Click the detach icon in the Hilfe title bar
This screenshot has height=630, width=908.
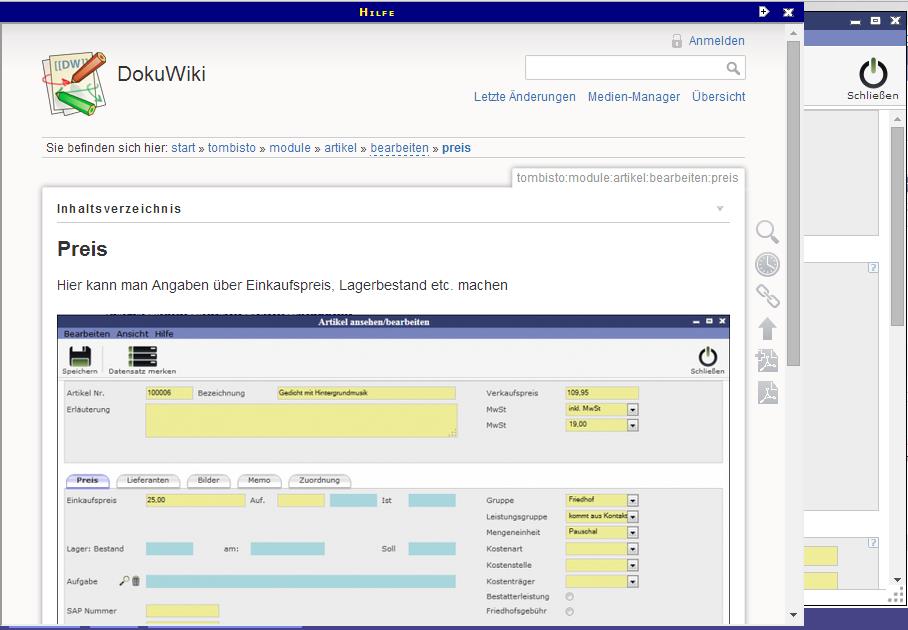click(764, 12)
